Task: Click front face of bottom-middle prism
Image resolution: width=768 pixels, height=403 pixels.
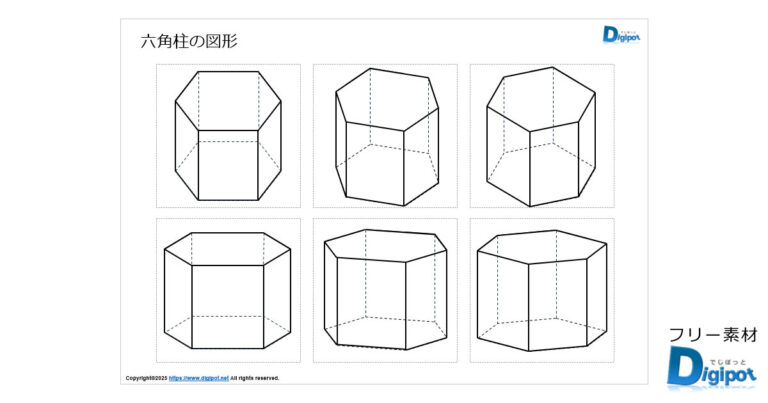Action: (371, 303)
